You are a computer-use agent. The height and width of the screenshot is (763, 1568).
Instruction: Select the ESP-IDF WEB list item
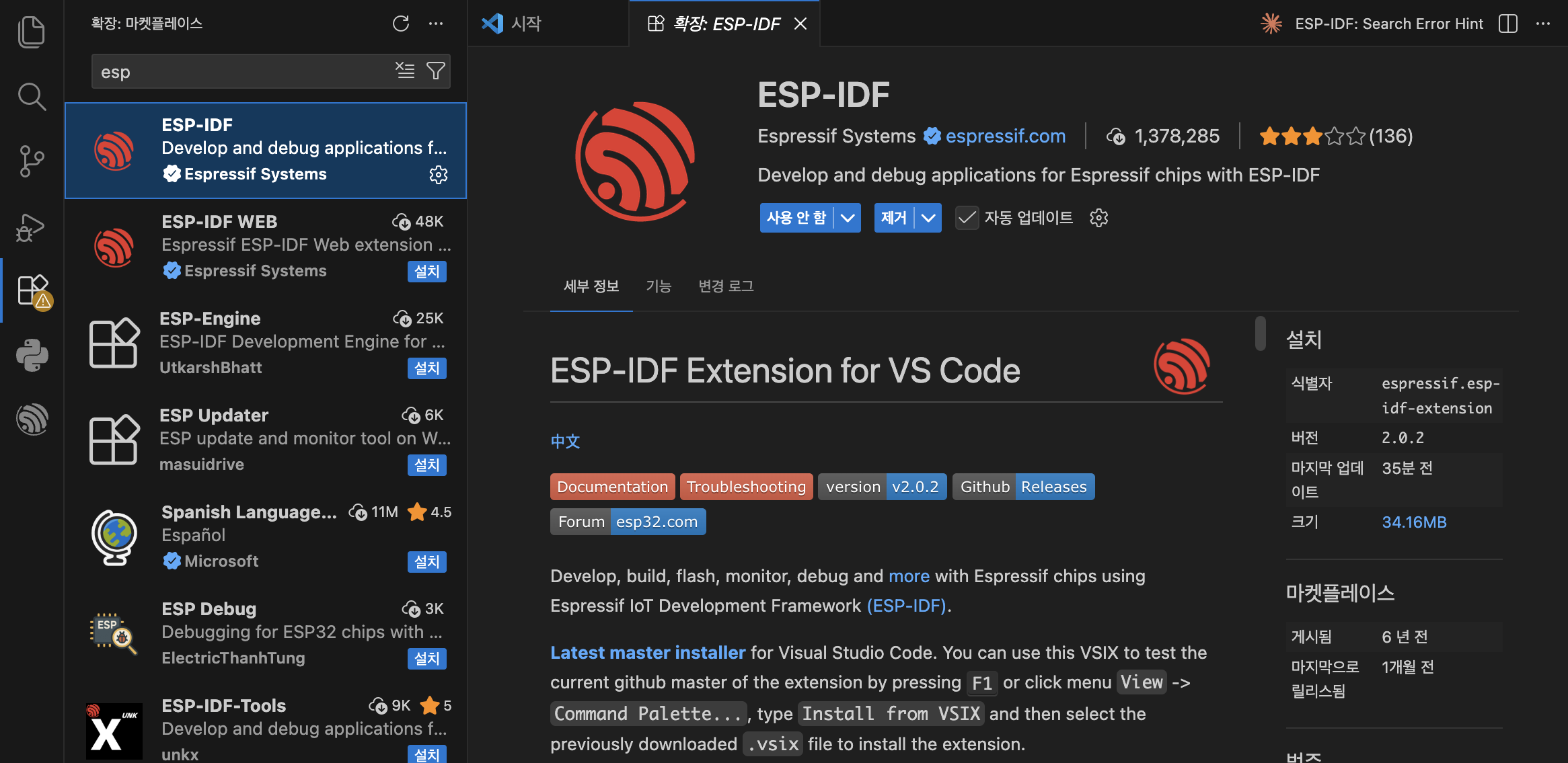[266, 247]
